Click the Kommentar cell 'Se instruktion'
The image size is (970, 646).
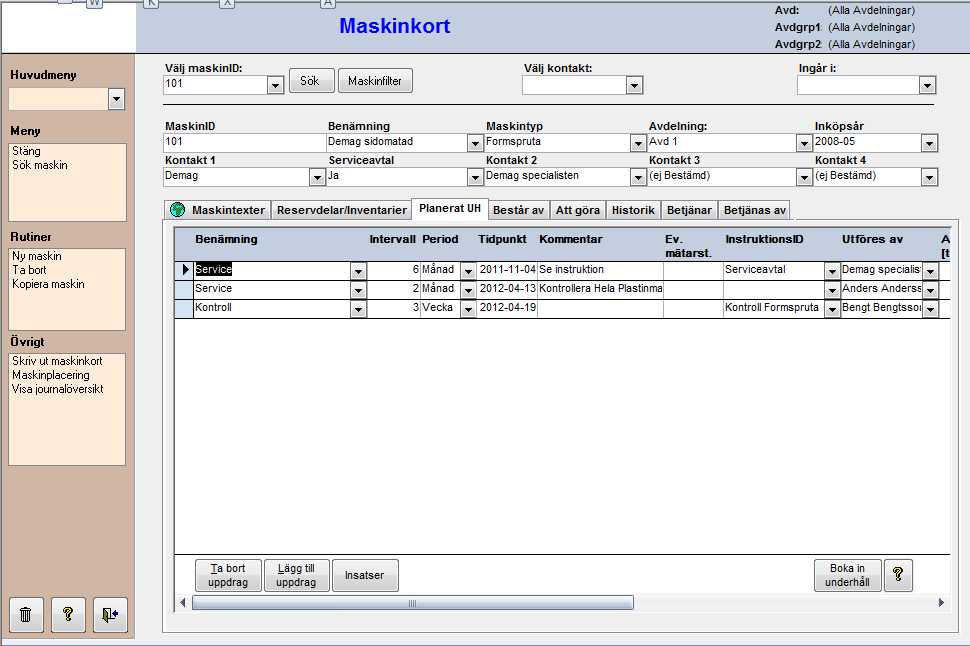coord(600,270)
